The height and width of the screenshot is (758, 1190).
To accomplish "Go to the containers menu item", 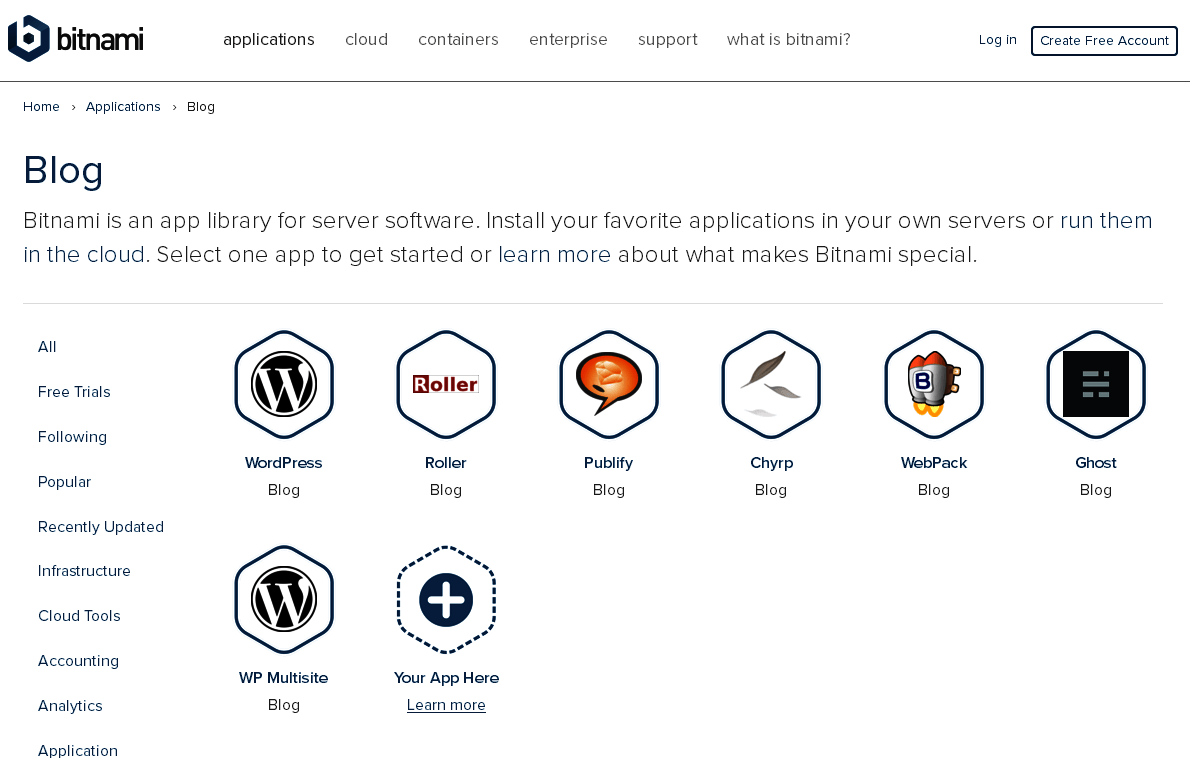I will [x=458, y=40].
